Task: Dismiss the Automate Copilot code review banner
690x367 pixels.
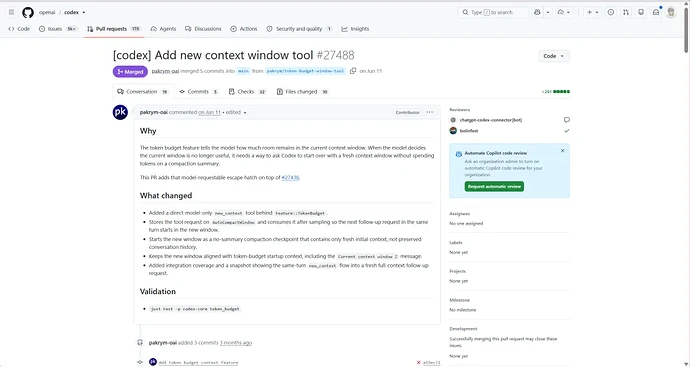Action: pos(562,150)
